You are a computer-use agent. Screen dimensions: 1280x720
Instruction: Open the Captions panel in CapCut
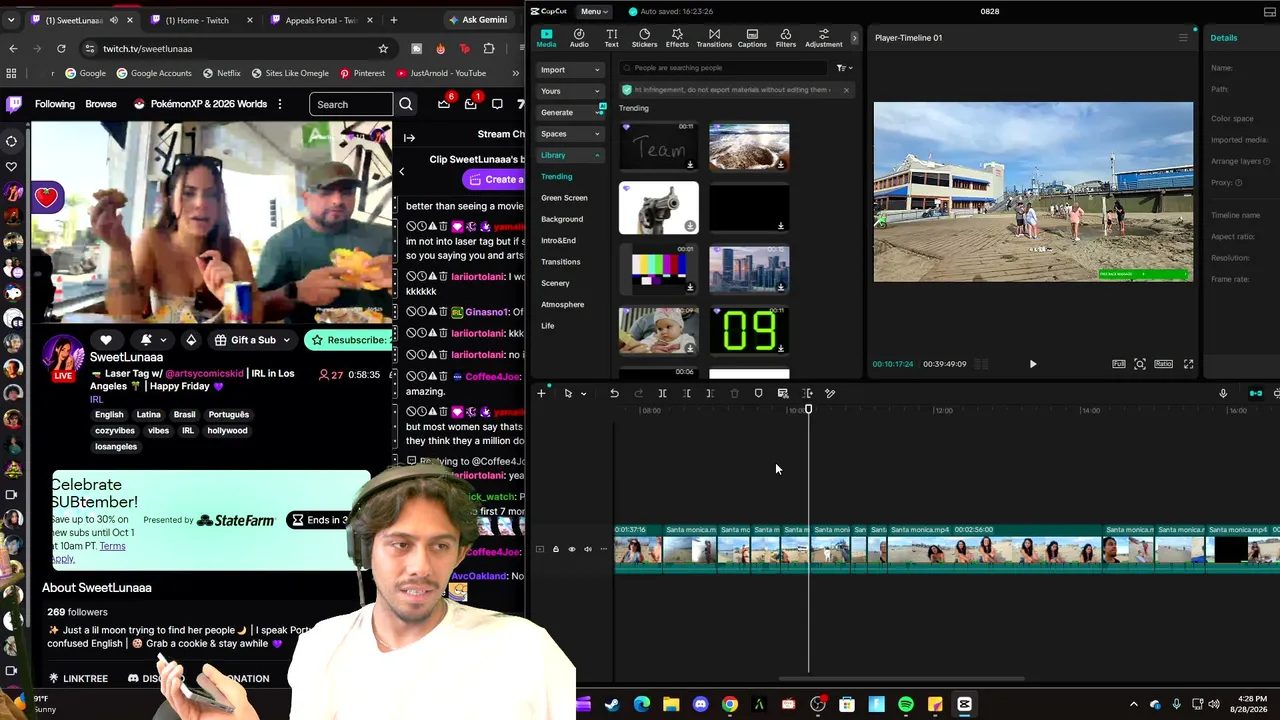[x=752, y=38]
